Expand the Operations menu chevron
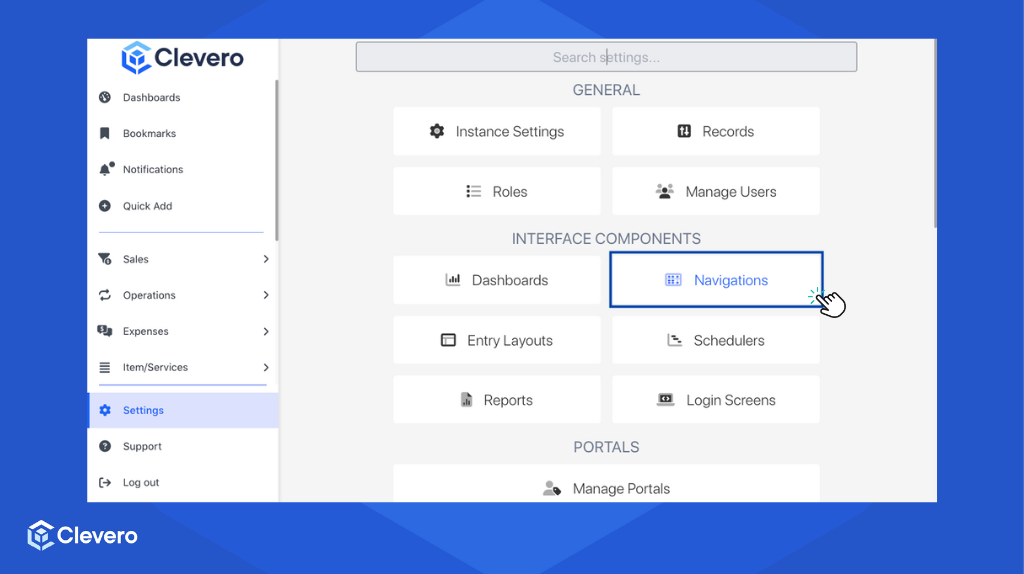The image size is (1024, 574). point(266,295)
